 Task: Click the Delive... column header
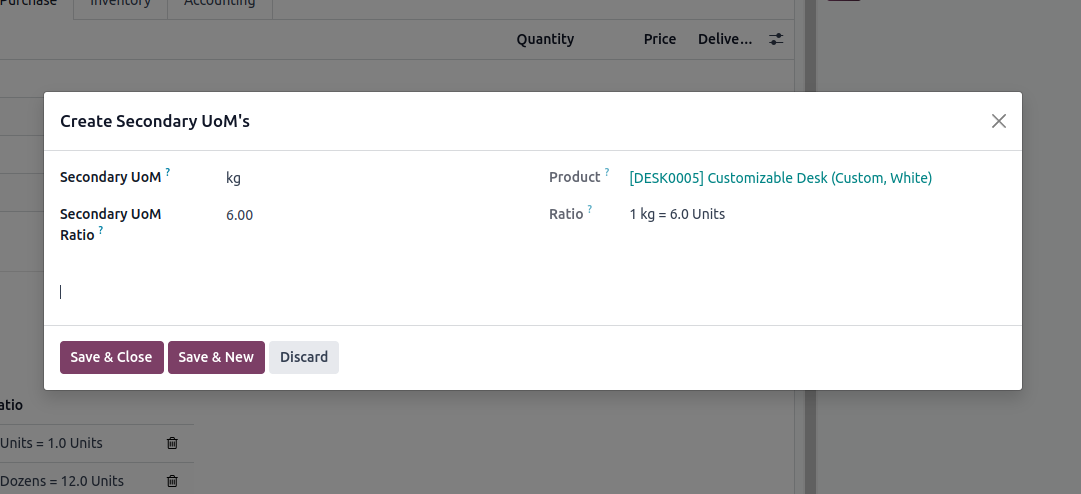(x=725, y=39)
